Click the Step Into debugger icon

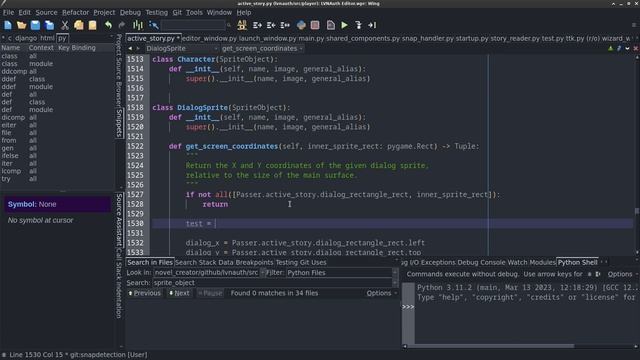pos(358,25)
